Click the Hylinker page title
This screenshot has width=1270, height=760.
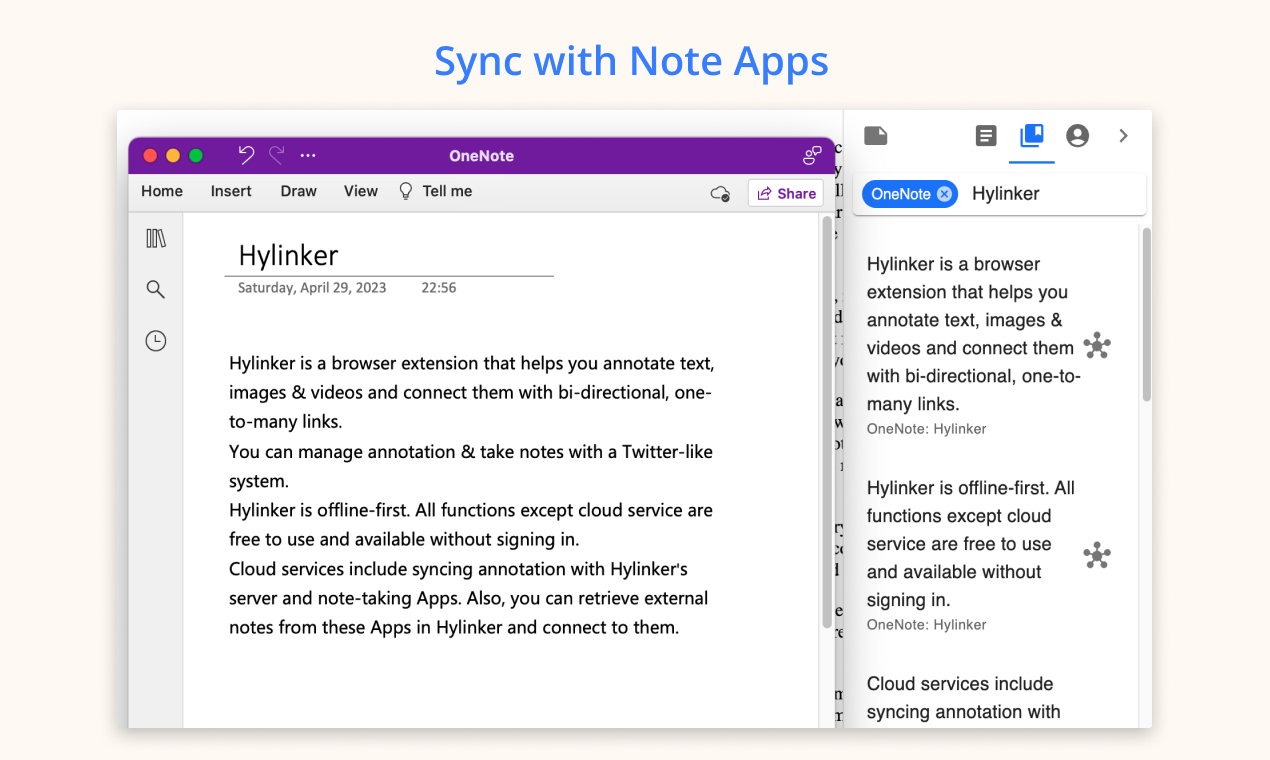point(288,255)
